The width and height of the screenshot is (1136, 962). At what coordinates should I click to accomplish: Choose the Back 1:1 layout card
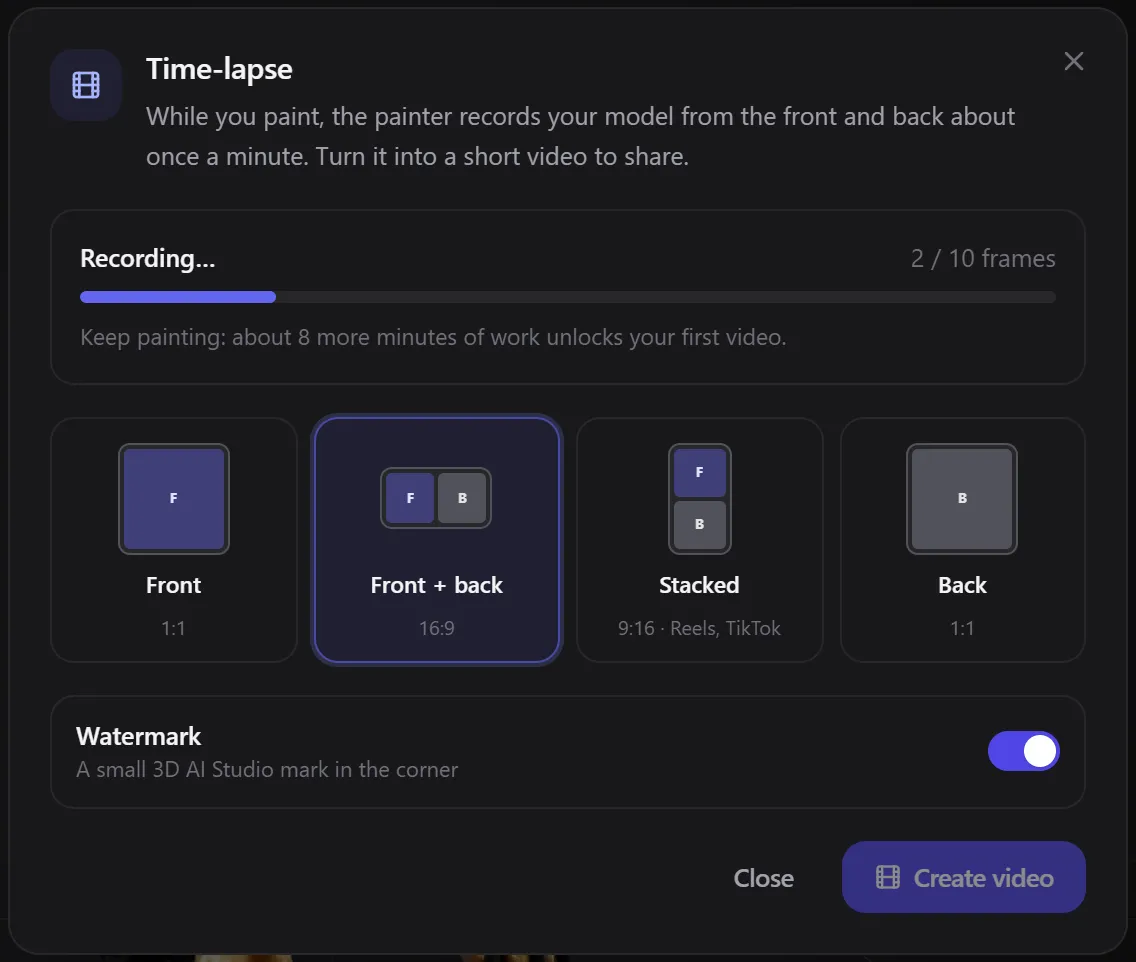coord(962,540)
